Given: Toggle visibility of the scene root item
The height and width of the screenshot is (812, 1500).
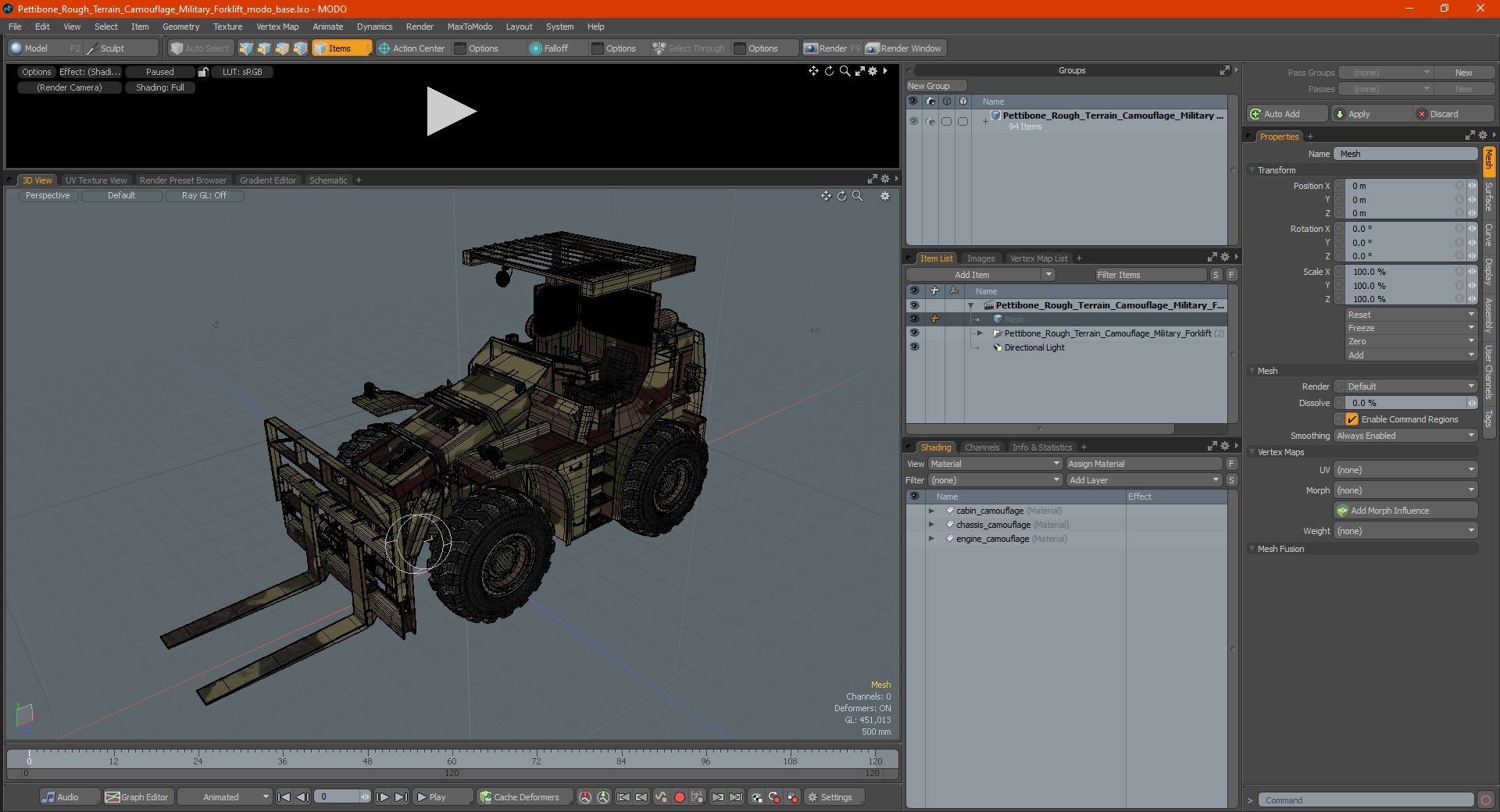Looking at the screenshot, I should click(914, 304).
